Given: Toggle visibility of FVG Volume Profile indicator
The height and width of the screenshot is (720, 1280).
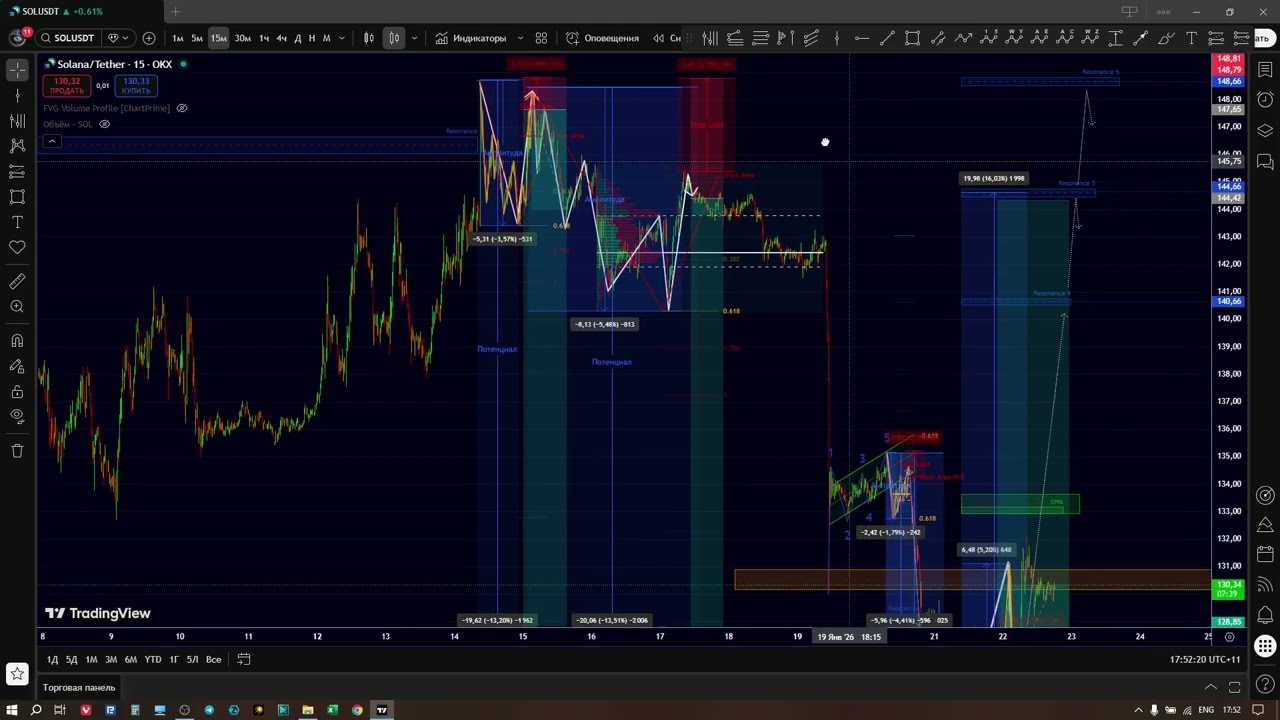Looking at the screenshot, I should pos(181,108).
